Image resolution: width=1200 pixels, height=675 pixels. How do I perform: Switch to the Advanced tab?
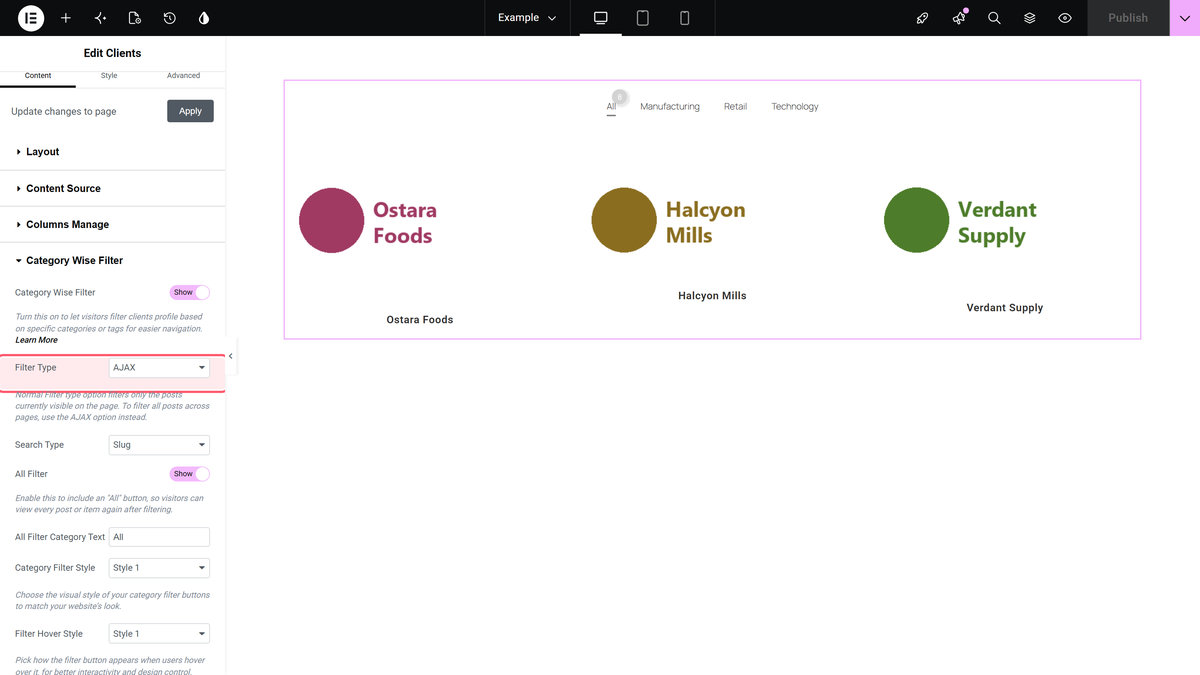(x=184, y=76)
